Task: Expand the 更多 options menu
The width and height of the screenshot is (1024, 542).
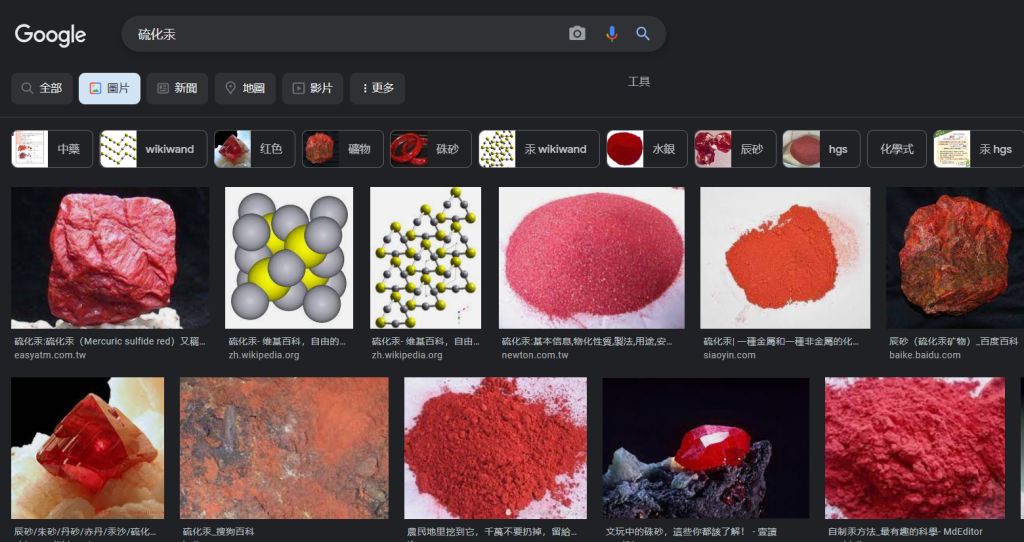Action: click(377, 88)
